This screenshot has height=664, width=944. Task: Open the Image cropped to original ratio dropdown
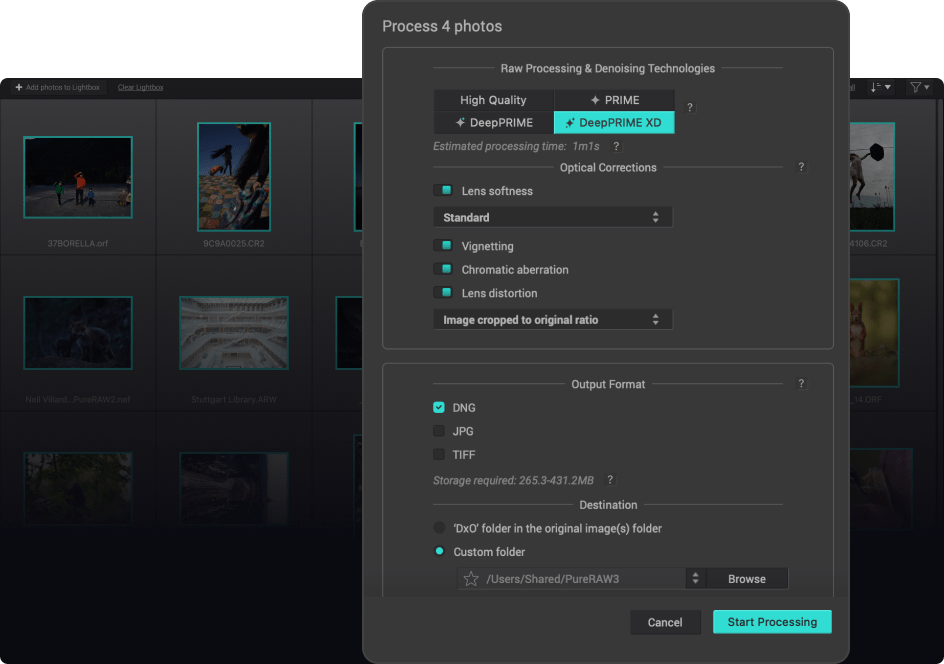553,320
